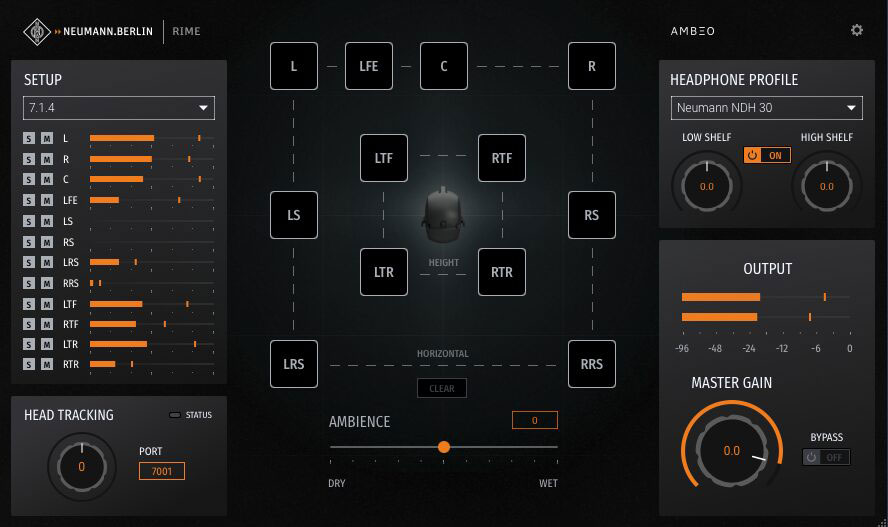888x527 pixels.
Task: Select the LFE speaker box
Action: coord(369,66)
